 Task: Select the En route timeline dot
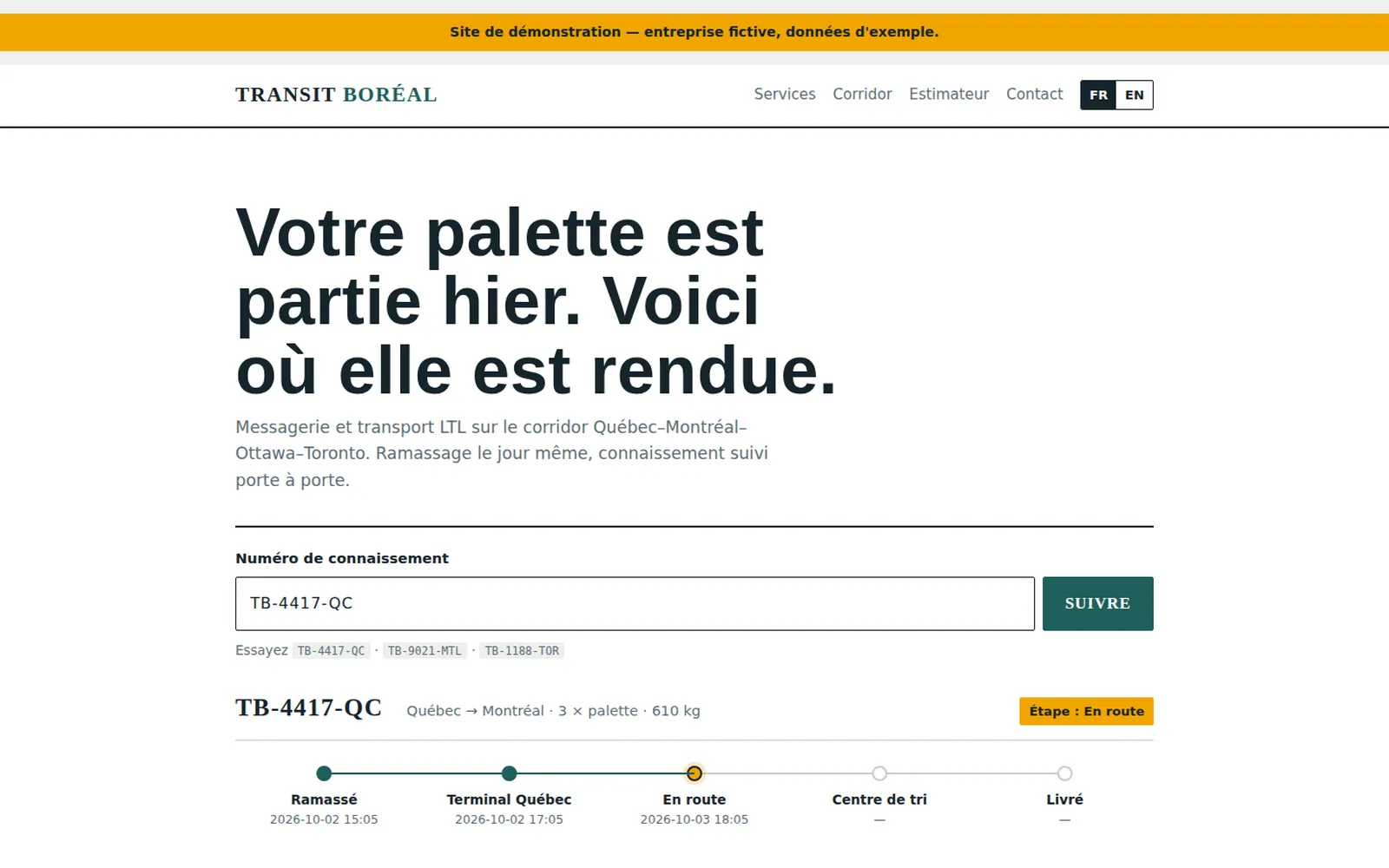694,773
